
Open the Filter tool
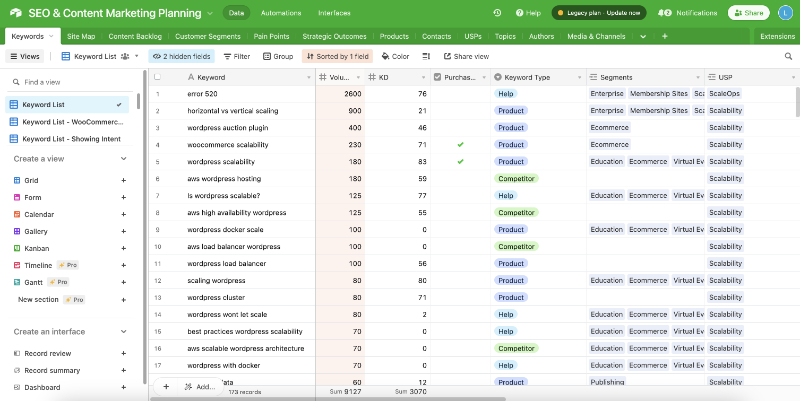pyautogui.click(x=237, y=56)
